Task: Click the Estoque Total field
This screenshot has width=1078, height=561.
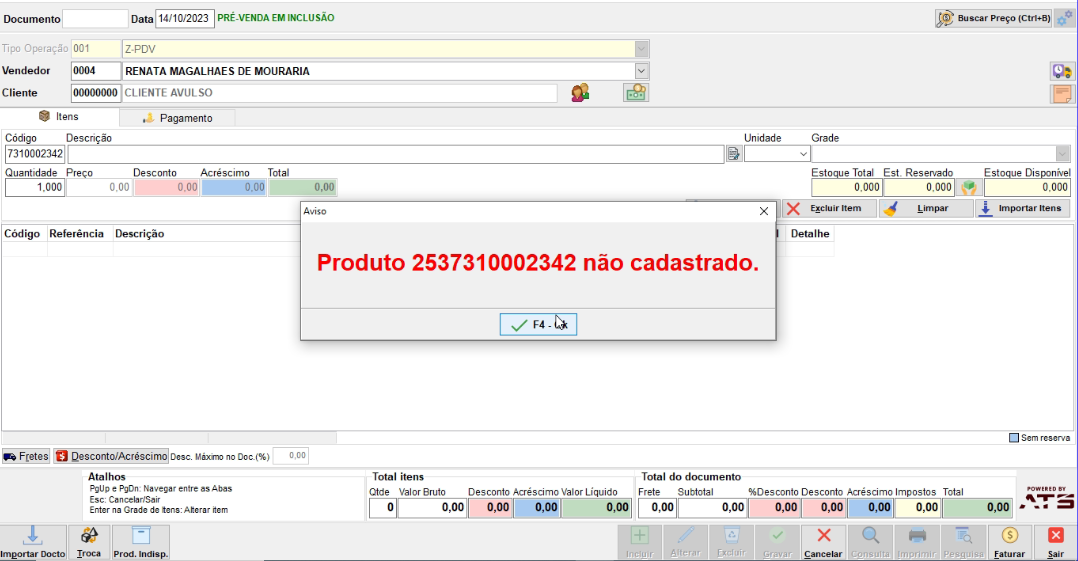Action: (x=846, y=187)
